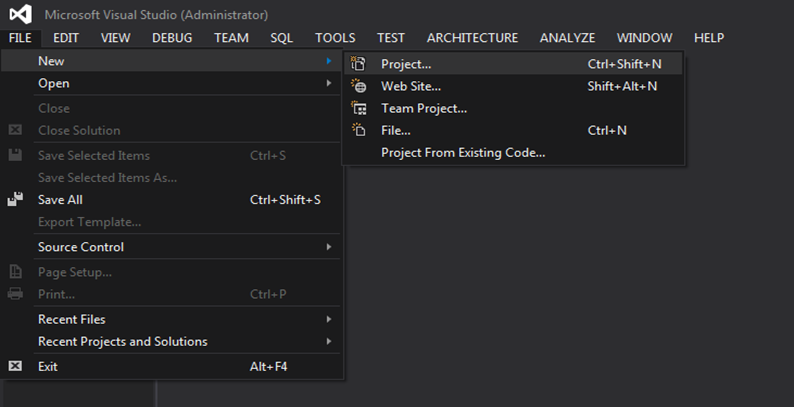Open the SQL menu
This screenshot has height=407, width=794.
point(282,38)
